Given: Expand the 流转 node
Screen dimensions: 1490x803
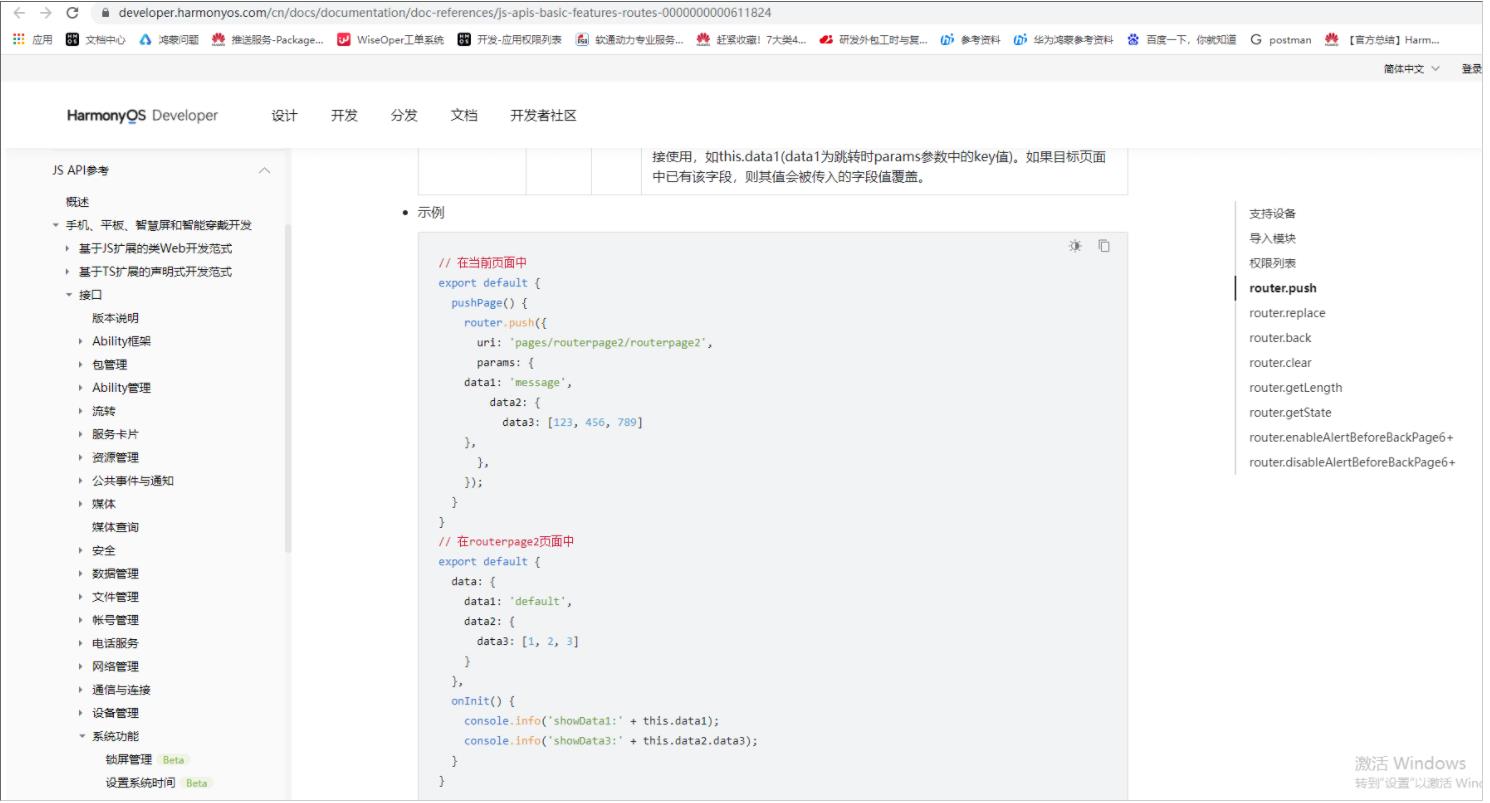Looking at the screenshot, I should pyautogui.click(x=81, y=411).
